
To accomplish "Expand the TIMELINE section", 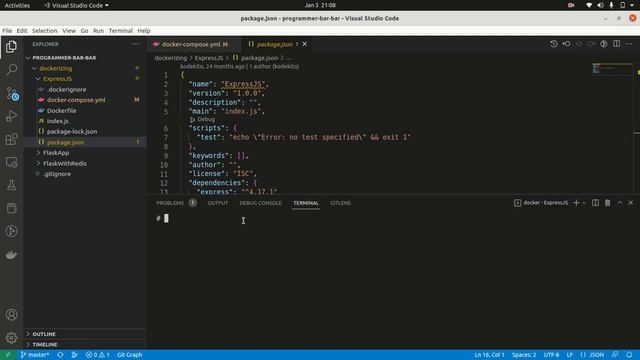I will coord(44,344).
